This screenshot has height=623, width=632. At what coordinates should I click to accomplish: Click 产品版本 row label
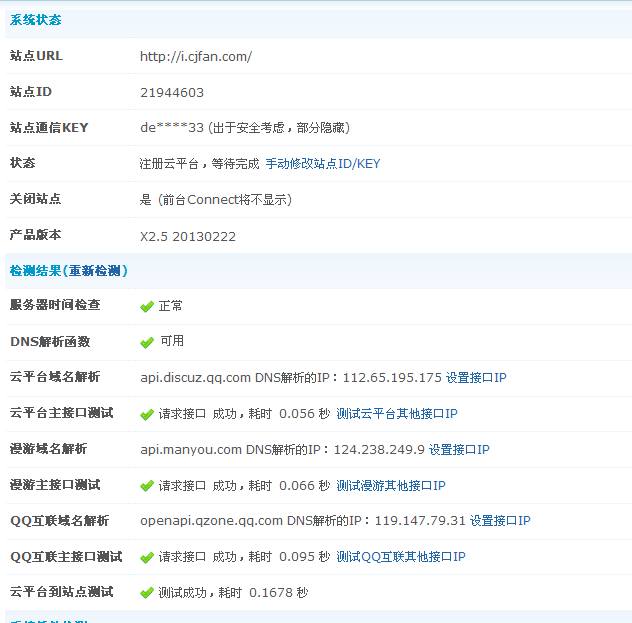(35, 235)
